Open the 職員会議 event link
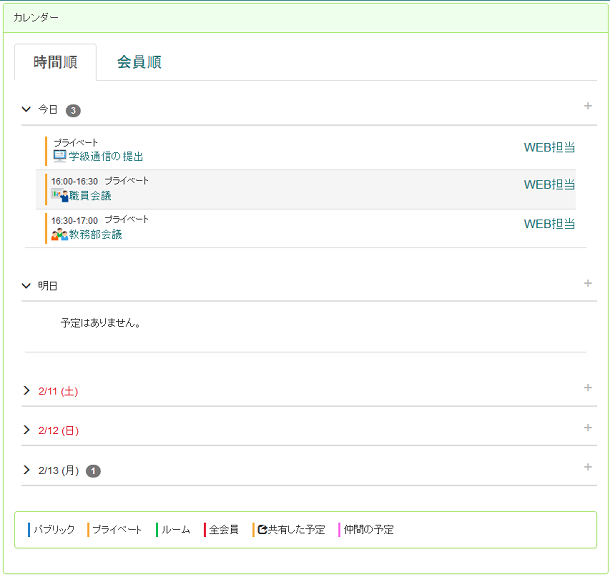The width and height of the screenshot is (610, 577). pyautogui.click(x=90, y=195)
